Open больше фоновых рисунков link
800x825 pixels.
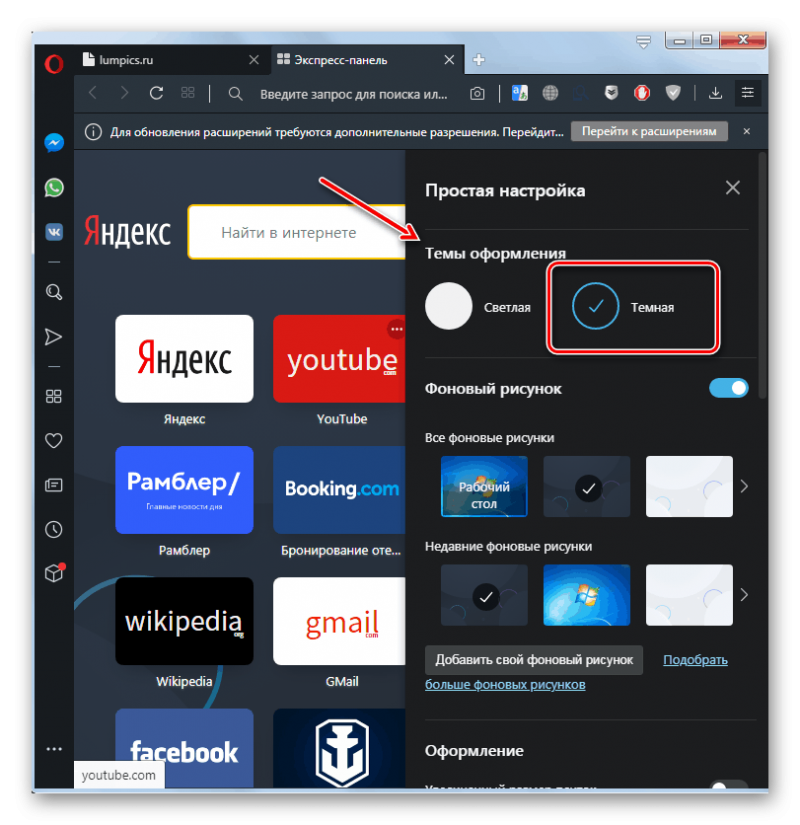click(x=505, y=685)
